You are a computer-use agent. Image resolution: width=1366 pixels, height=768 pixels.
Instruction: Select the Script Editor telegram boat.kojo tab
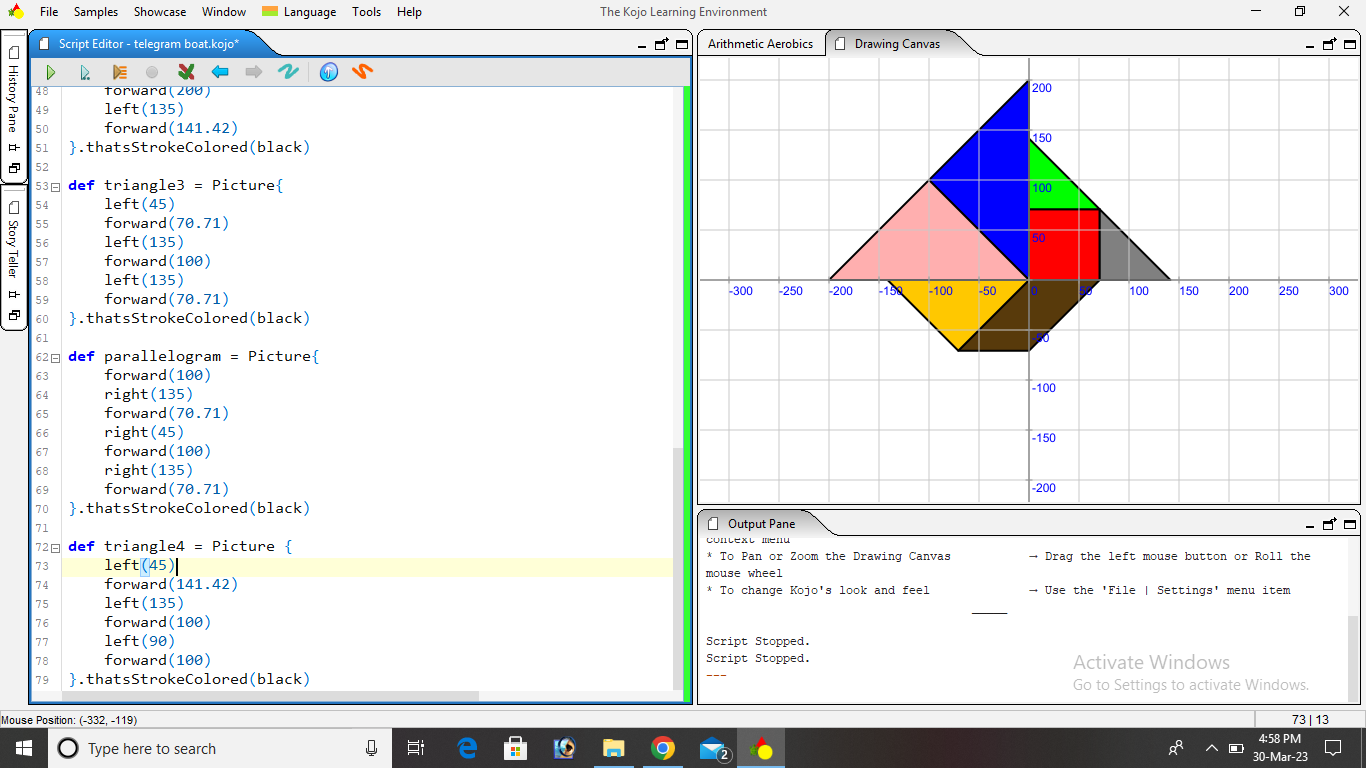pos(148,44)
